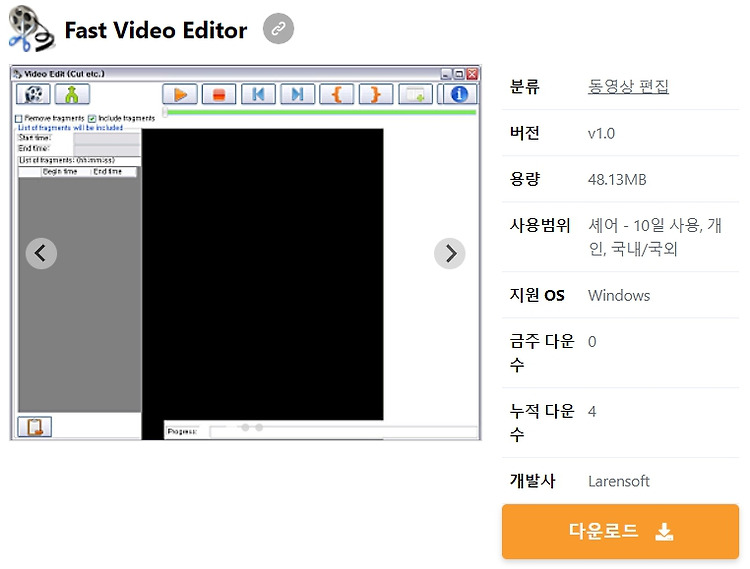Click the clipboard icon below fragment list
Image resolution: width=750 pixels, height=569 pixels.
(34, 427)
